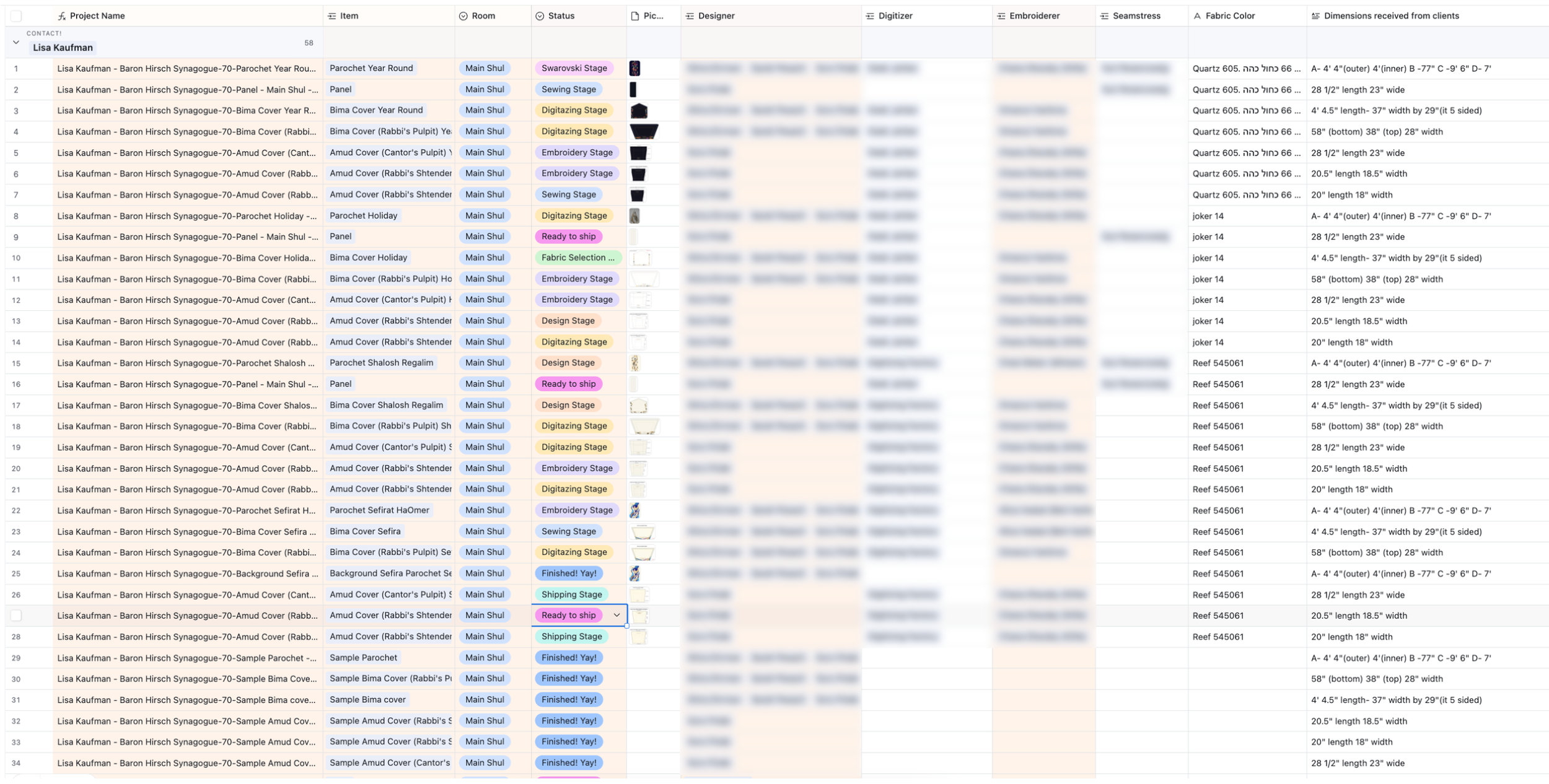1549x784 pixels.
Task: Collapse the Lisa Kaufman contact group
Action: click(x=16, y=43)
